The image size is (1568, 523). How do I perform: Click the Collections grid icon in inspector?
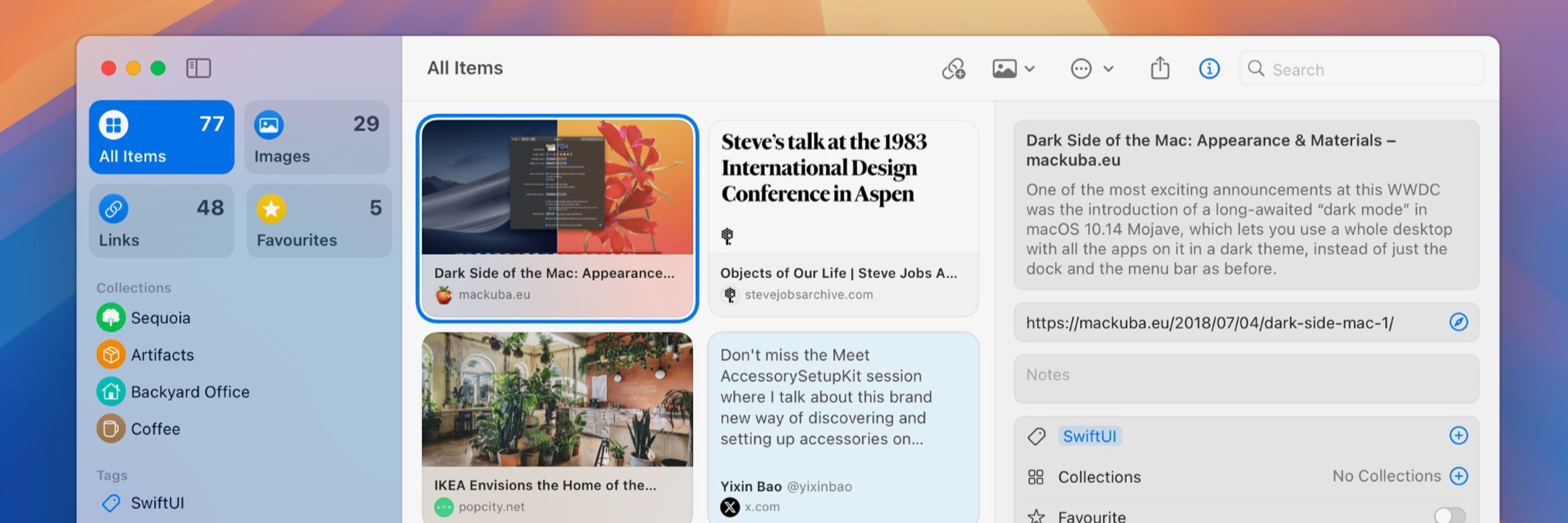pyautogui.click(x=1036, y=477)
